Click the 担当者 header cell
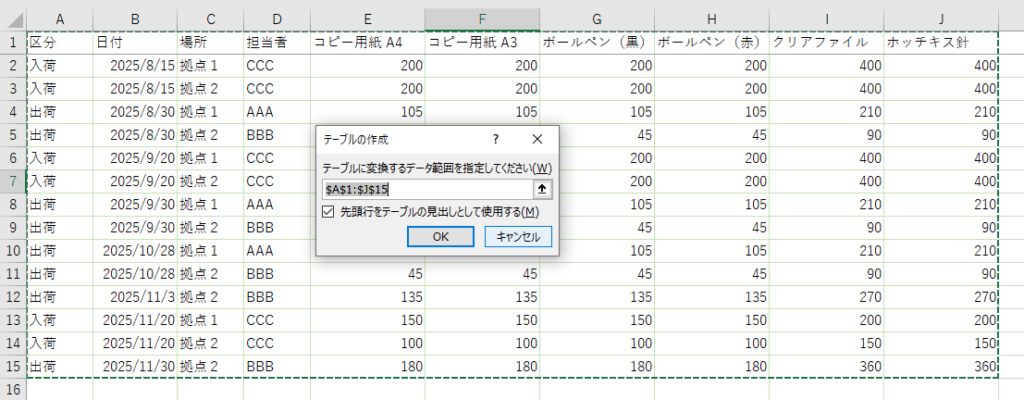 (x=277, y=42)
